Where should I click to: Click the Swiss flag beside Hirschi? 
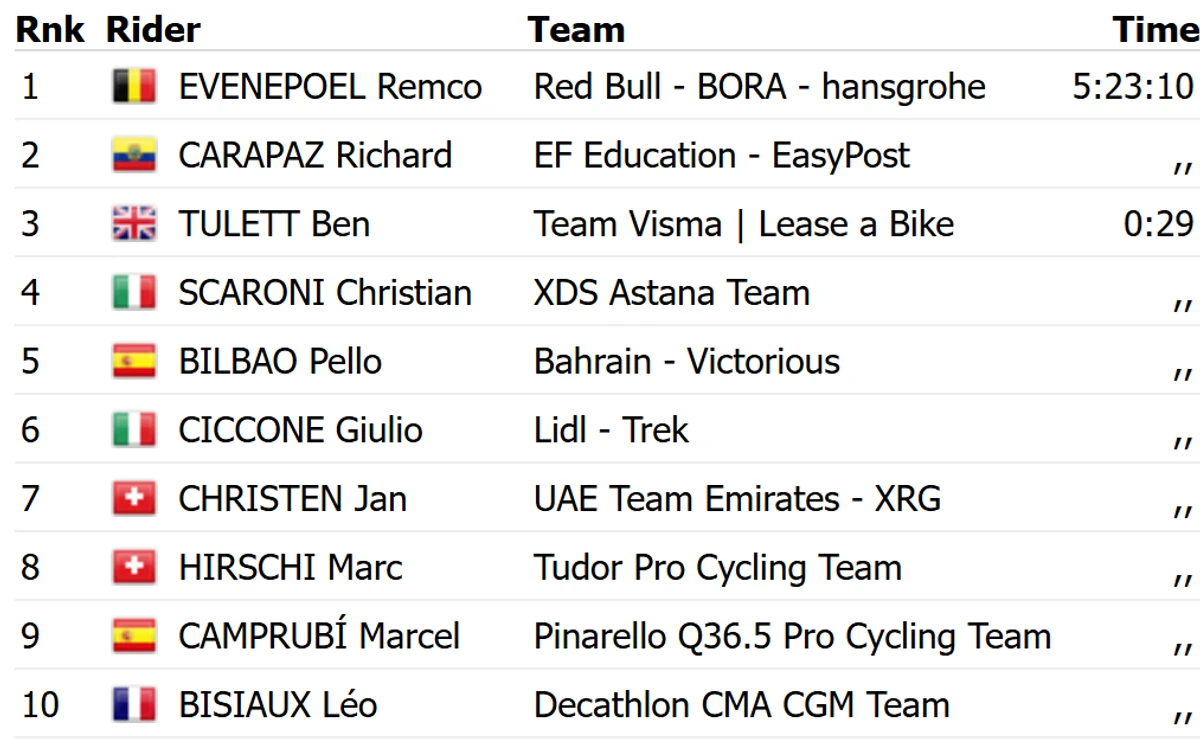(x=134, y=567)
